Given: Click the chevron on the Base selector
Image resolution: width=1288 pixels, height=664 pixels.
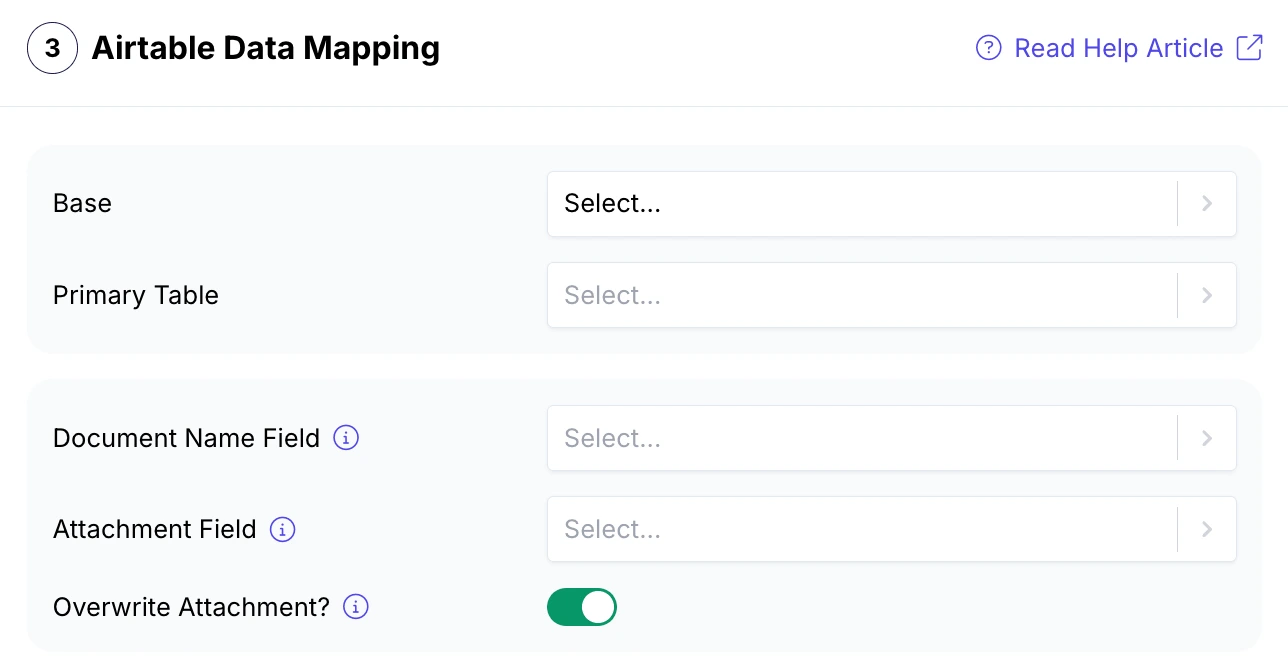Looking at the screenshot, I should 1206,204.
